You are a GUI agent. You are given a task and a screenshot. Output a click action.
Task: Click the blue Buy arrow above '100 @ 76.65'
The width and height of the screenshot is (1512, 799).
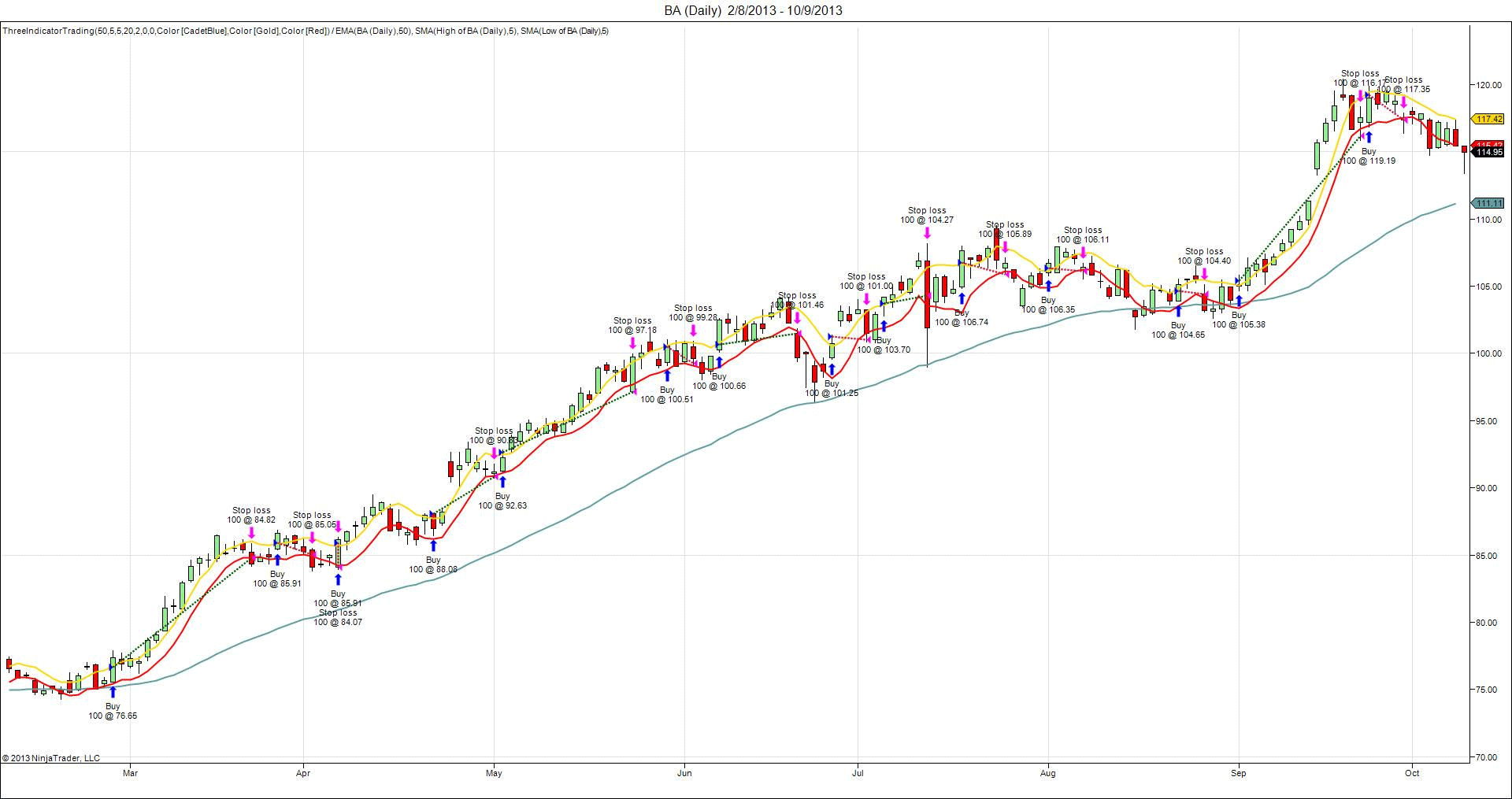tap(113, 692)
